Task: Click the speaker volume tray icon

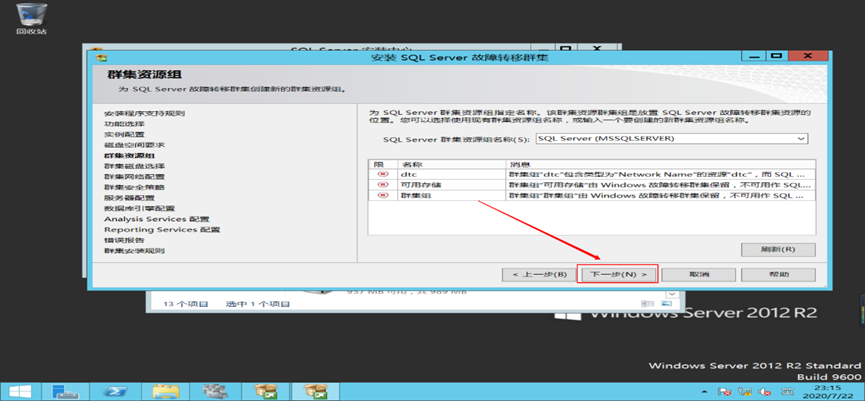Action: (764, 392)
